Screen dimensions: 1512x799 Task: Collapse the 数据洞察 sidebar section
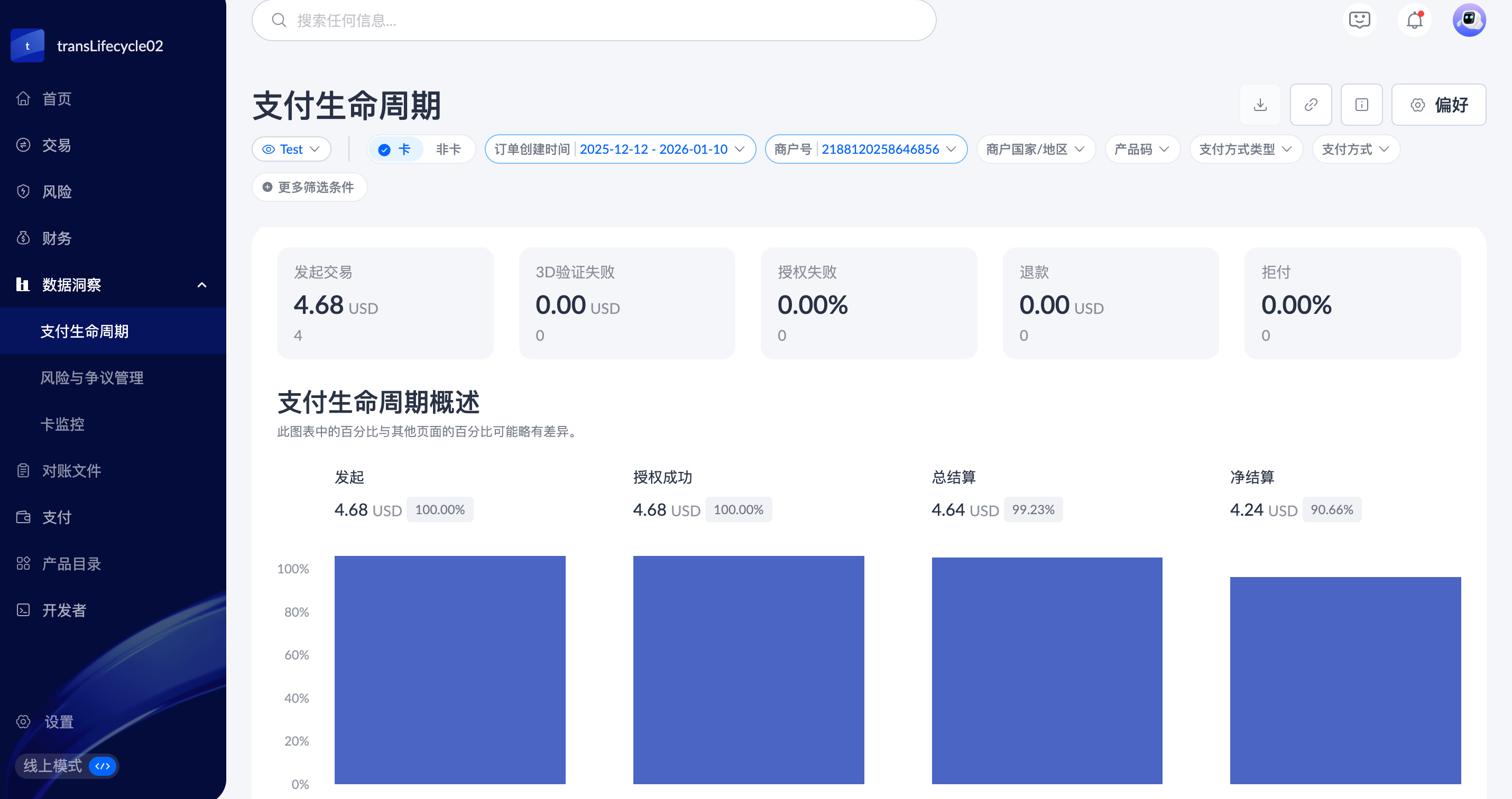pyautogui.click(x=201, y=285)
